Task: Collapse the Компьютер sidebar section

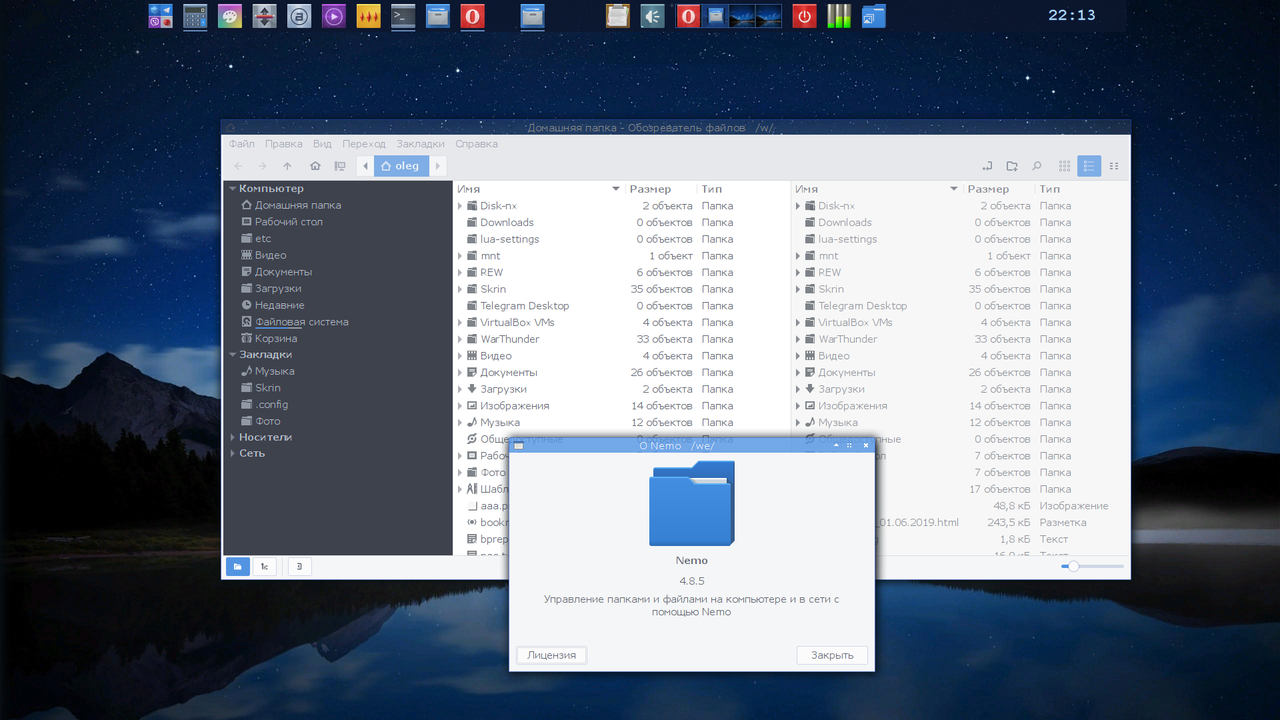Action: [x=233, y=188]
